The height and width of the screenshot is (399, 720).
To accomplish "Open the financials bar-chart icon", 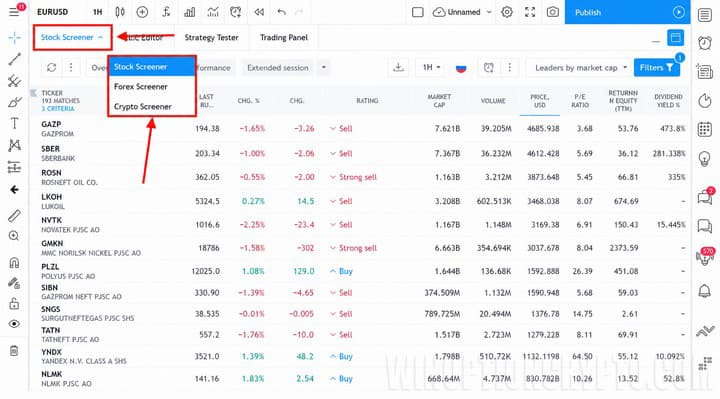I will tap(189, 12).
